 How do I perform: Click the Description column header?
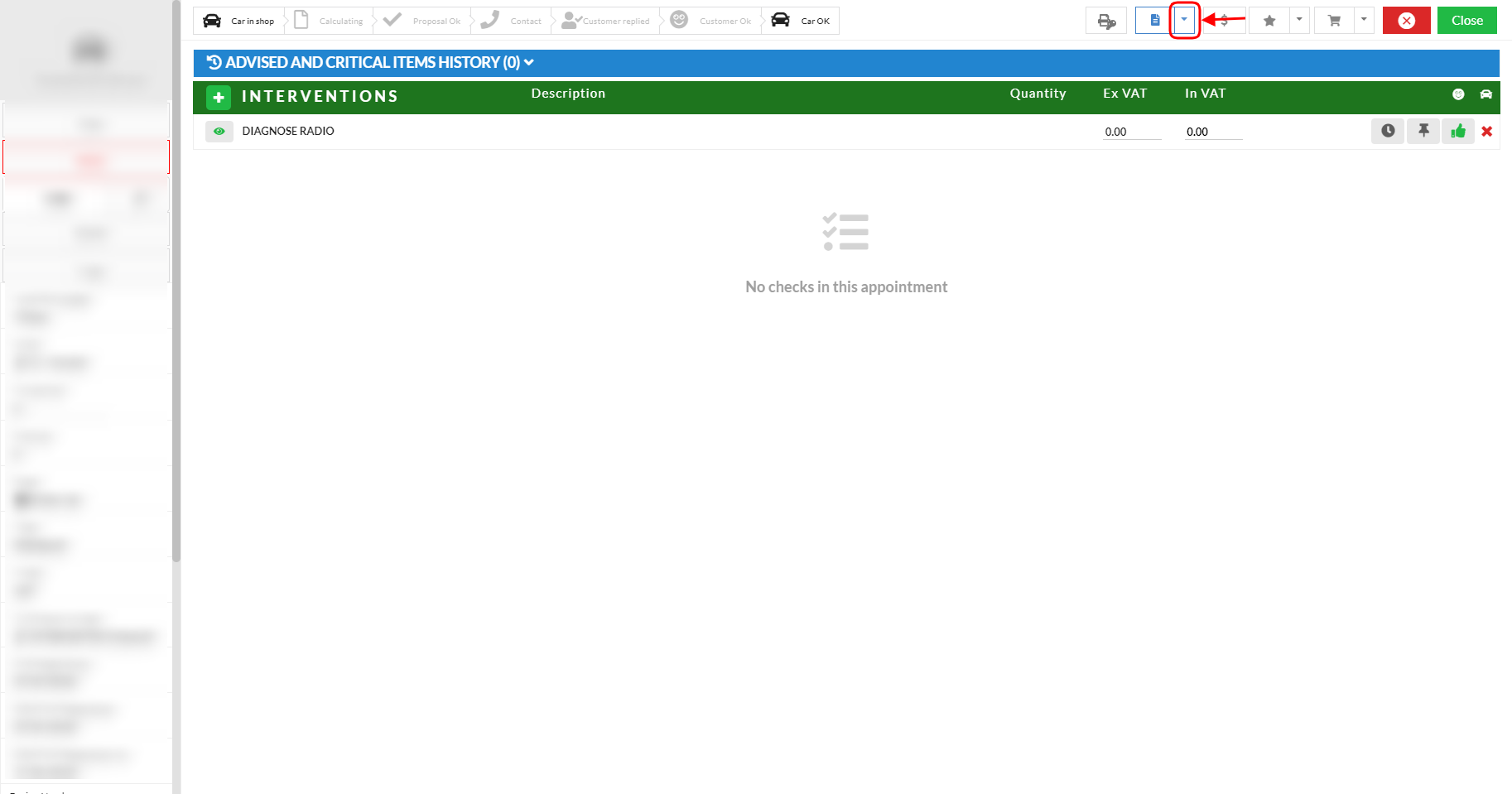pyautogui.click(x=568, y=94)
